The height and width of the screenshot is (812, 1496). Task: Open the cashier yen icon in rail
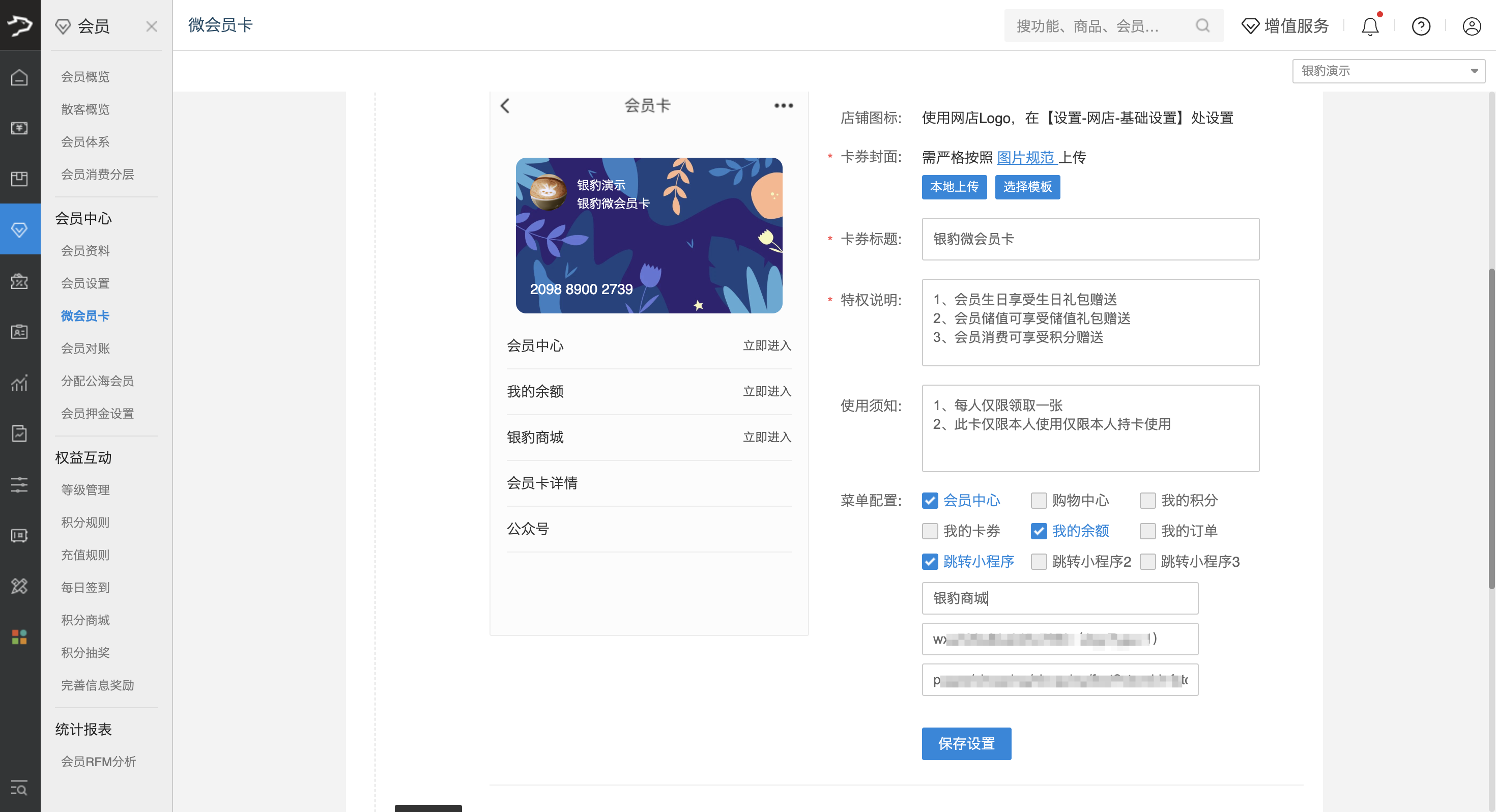pyautogui.click(x=20, y=128)
